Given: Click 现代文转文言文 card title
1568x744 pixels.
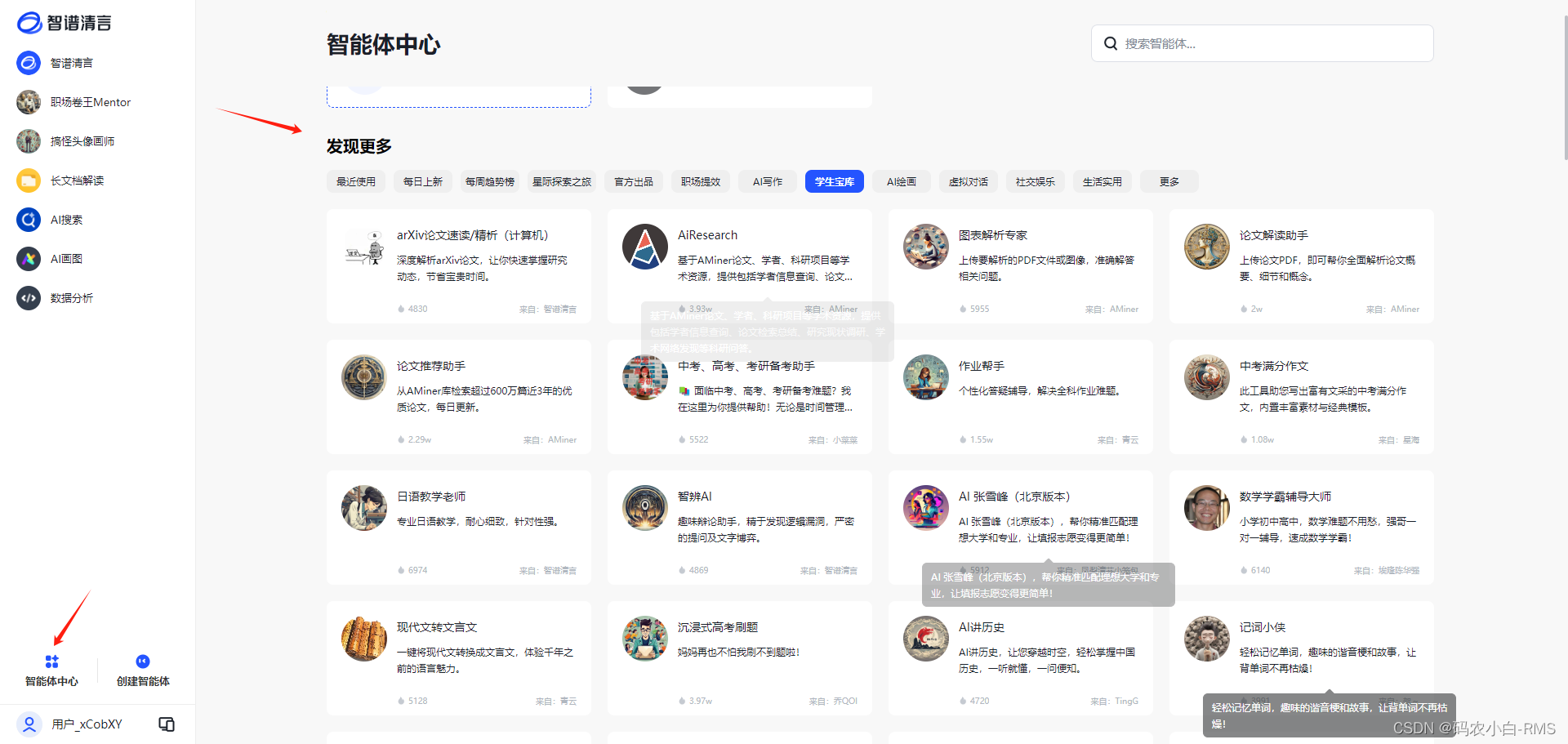Looking at the screenshot, I should [437, 627].
